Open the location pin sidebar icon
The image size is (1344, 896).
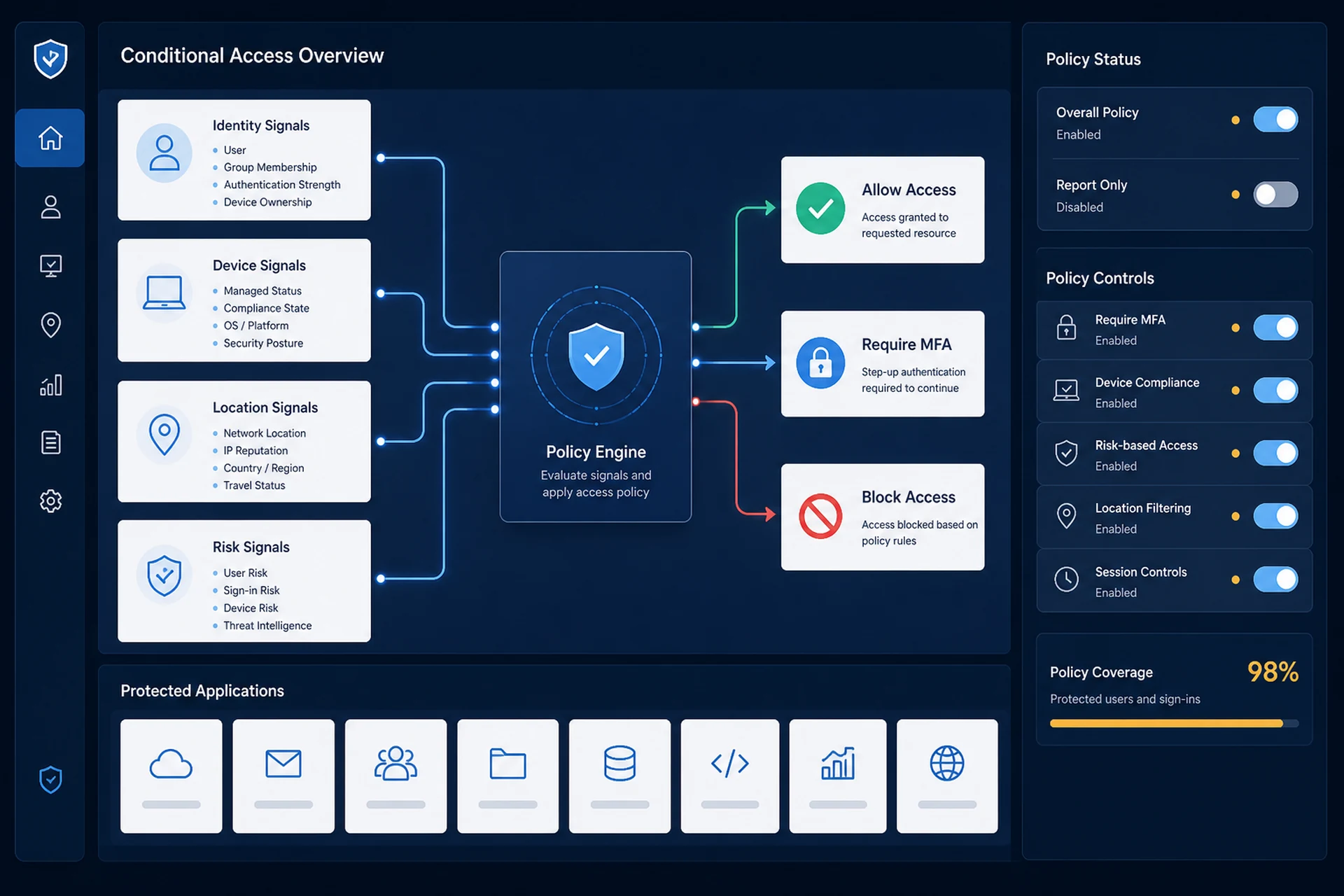50,325
